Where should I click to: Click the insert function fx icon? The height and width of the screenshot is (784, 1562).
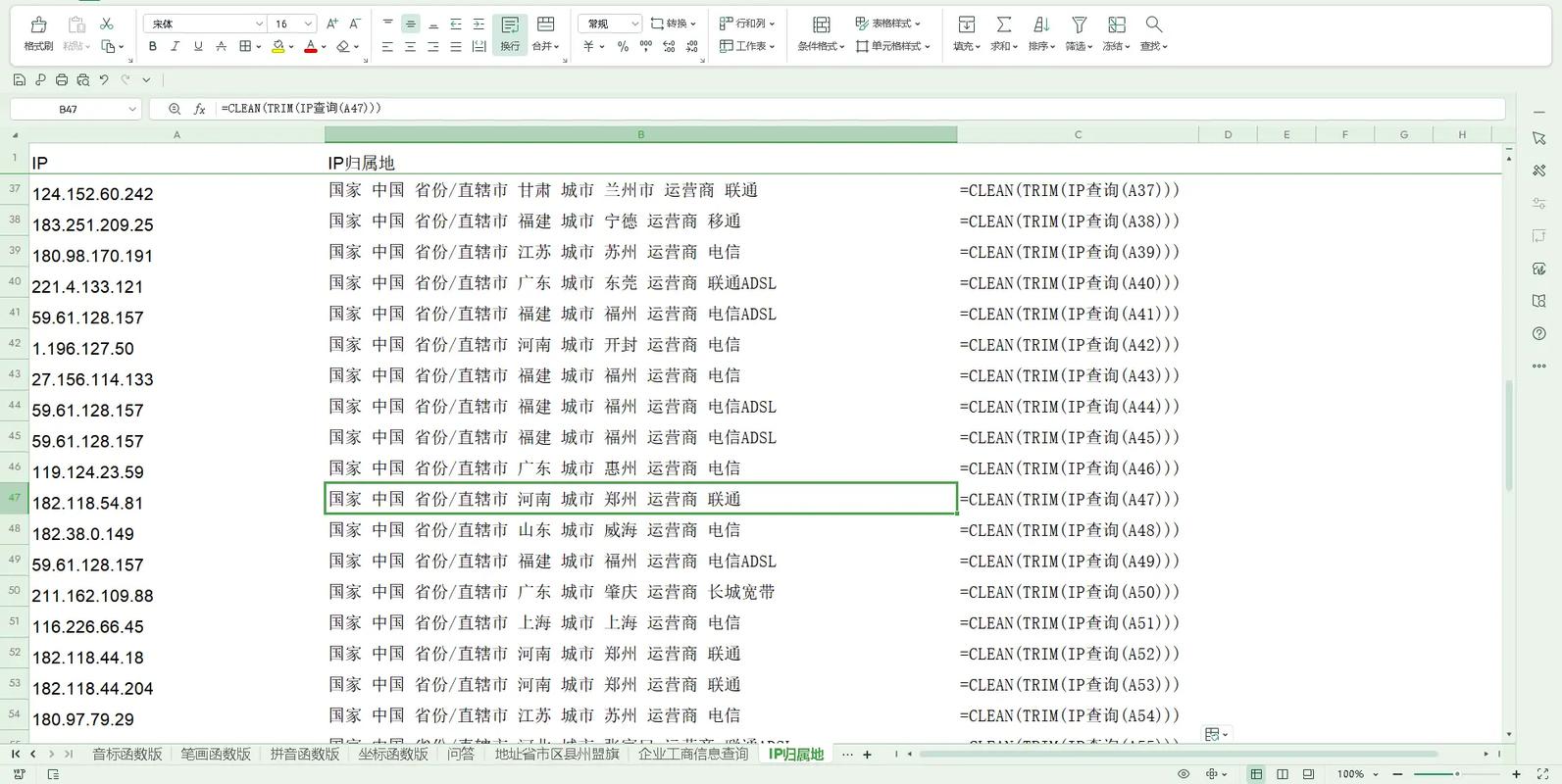click(x=199, y=109)
